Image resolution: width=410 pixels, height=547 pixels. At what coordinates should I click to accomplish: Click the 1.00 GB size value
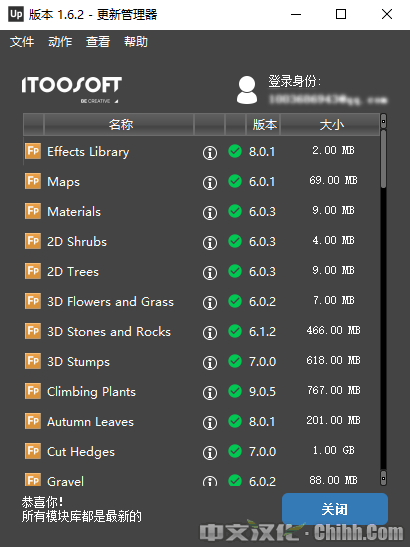pos(334,450)
